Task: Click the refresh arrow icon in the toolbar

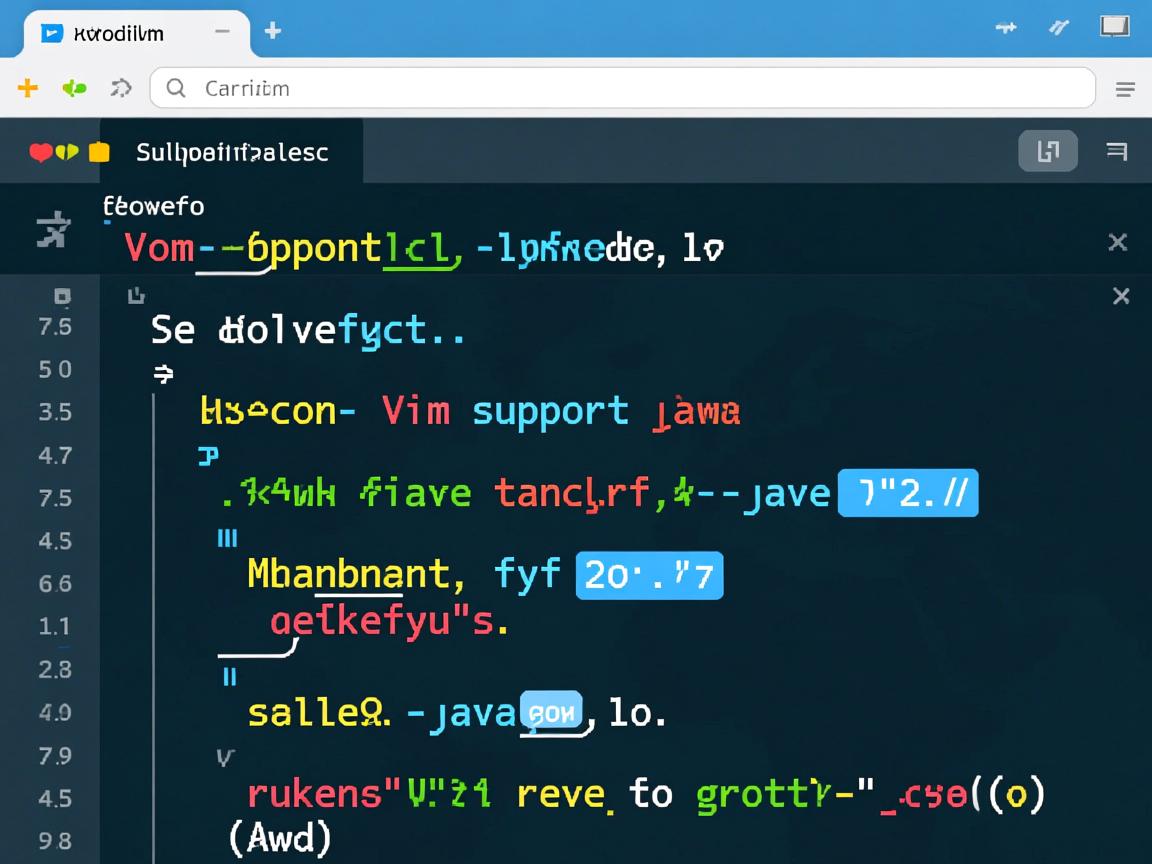Action: (121, 88)
